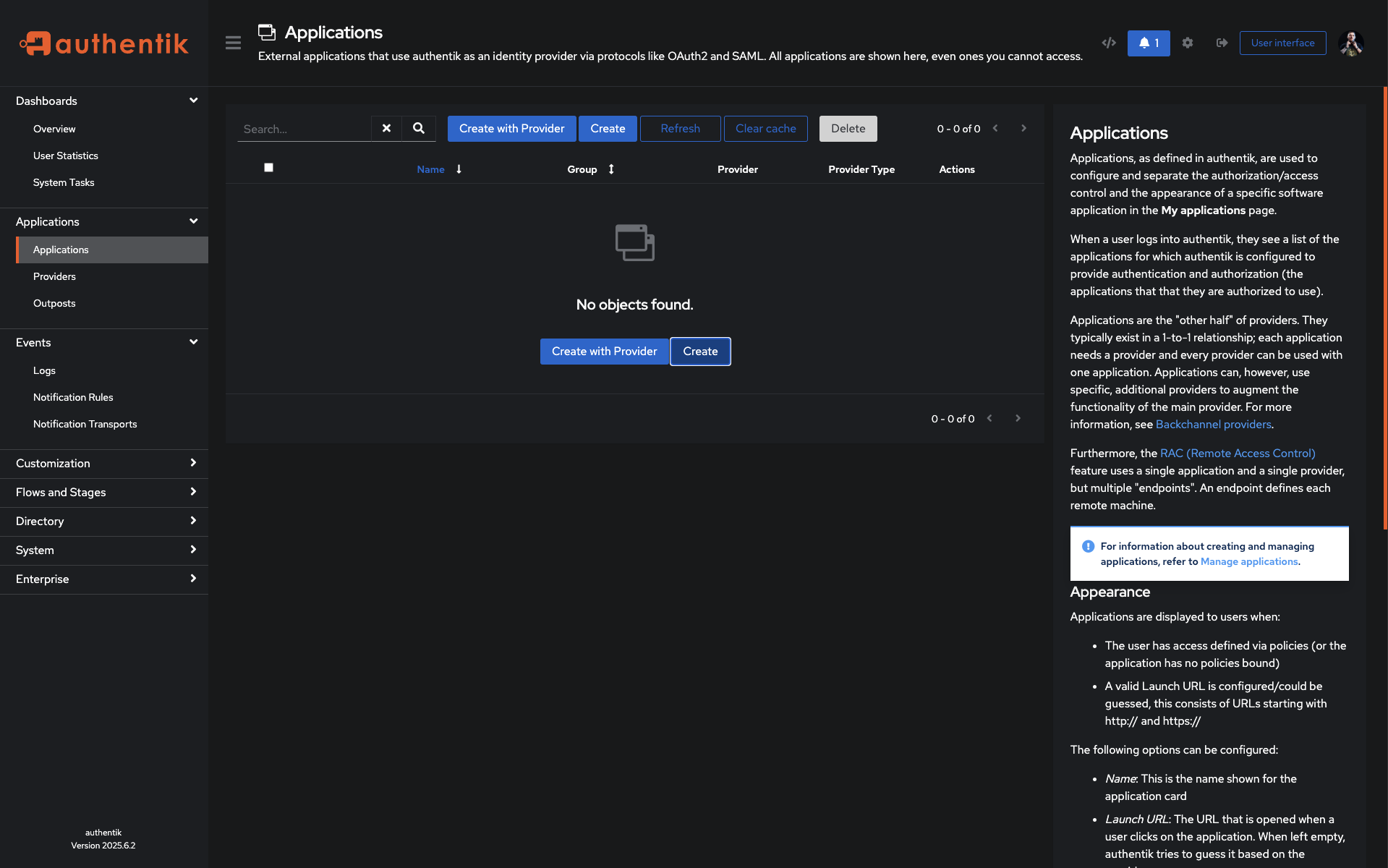Open RAC (Remote Access Control) link
Viewport: 1388px width, 868px height.
click(x=1238, y=454)
